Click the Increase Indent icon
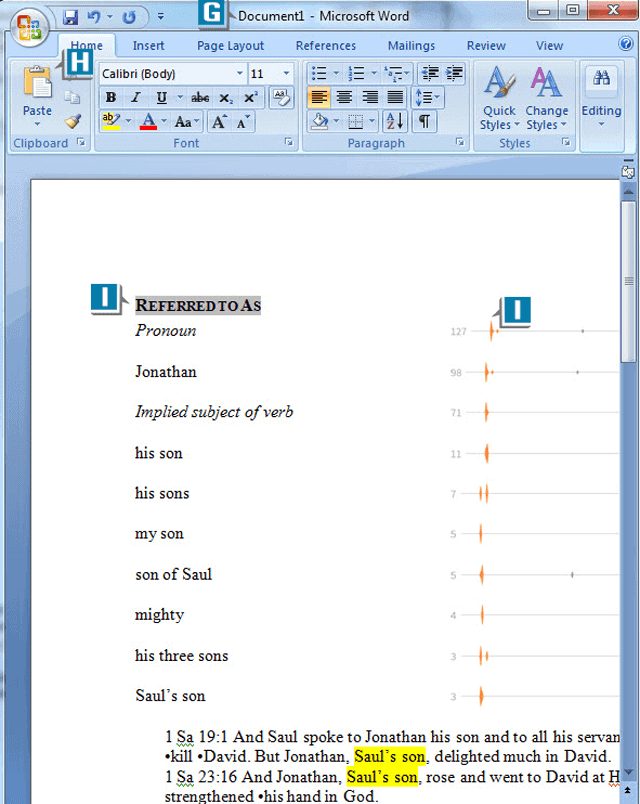Screen dimensions: 640x804 click(x=455, y=73)
